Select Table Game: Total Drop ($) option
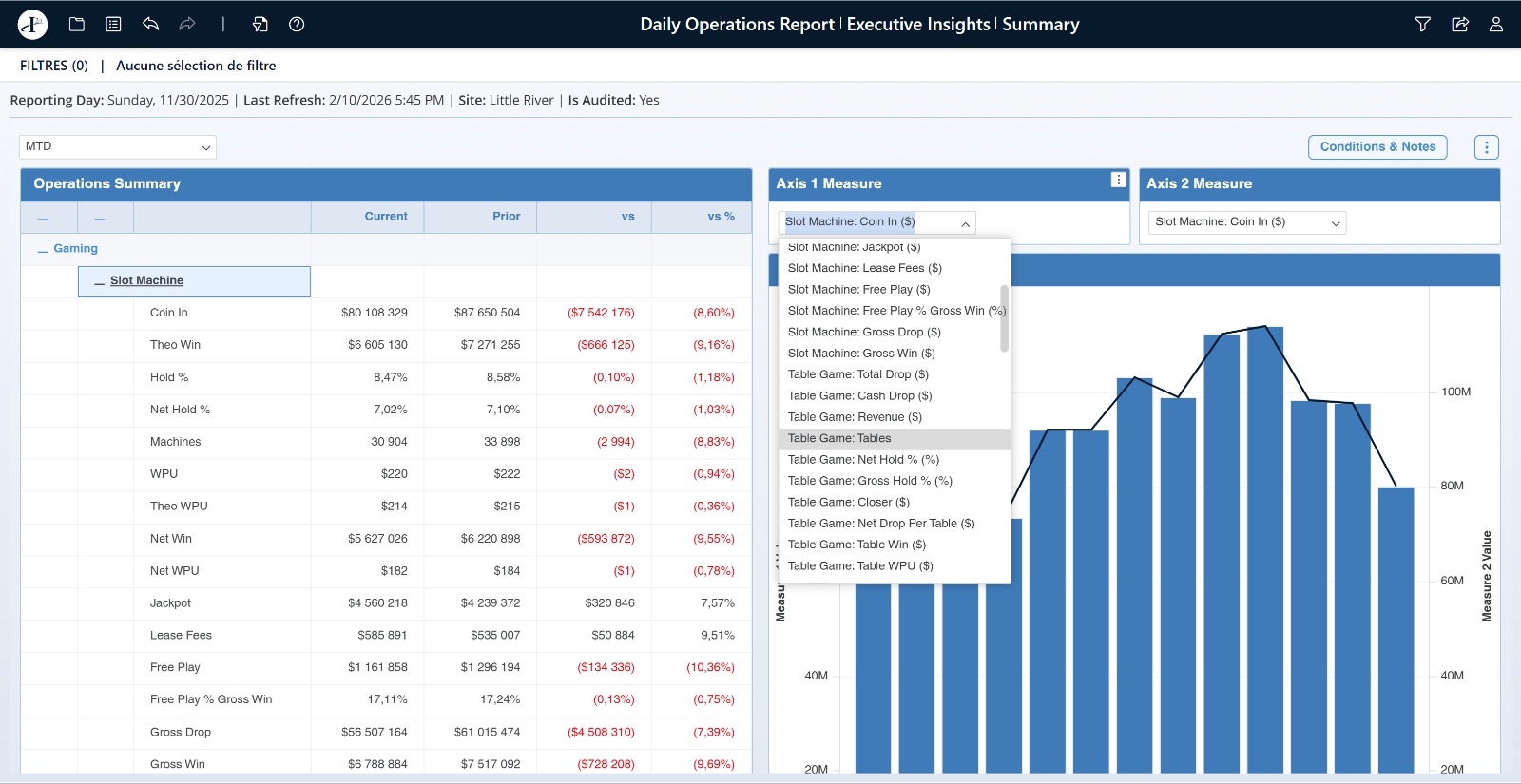Image resolution: width=1521 pixels, height=784 pixels. coord(895,374)
